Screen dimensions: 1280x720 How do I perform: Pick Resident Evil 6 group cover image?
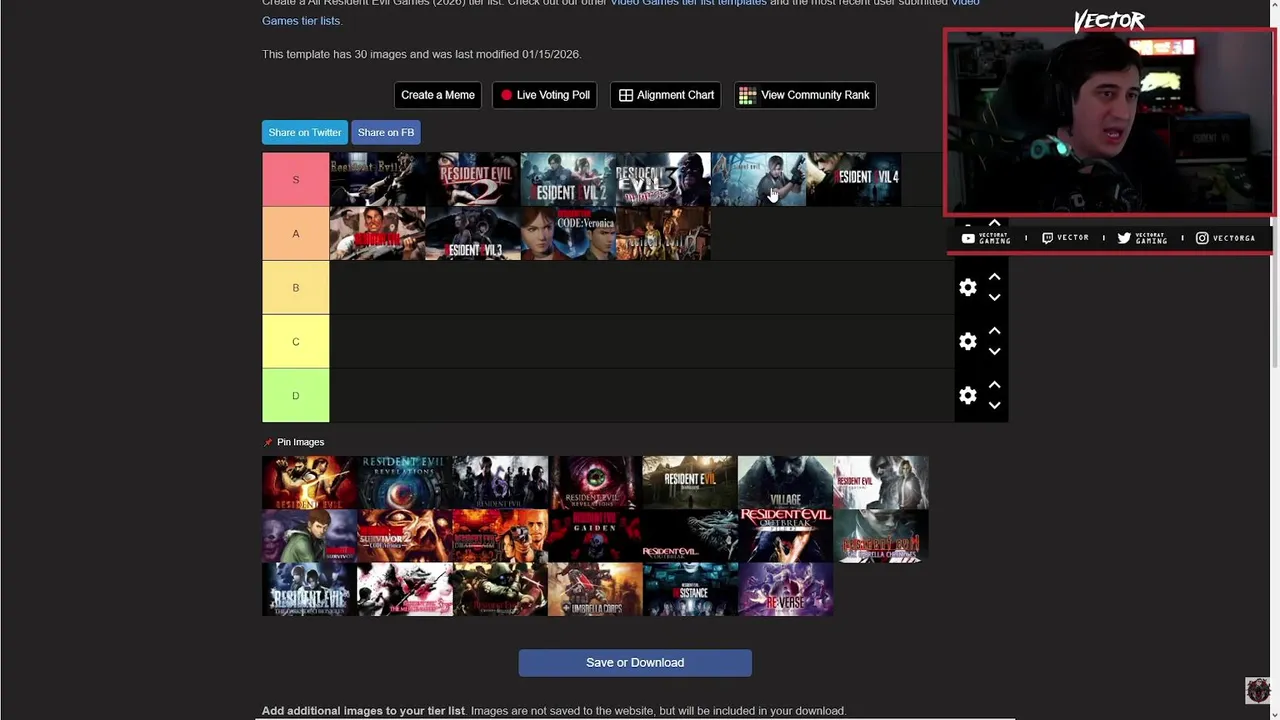500,482
